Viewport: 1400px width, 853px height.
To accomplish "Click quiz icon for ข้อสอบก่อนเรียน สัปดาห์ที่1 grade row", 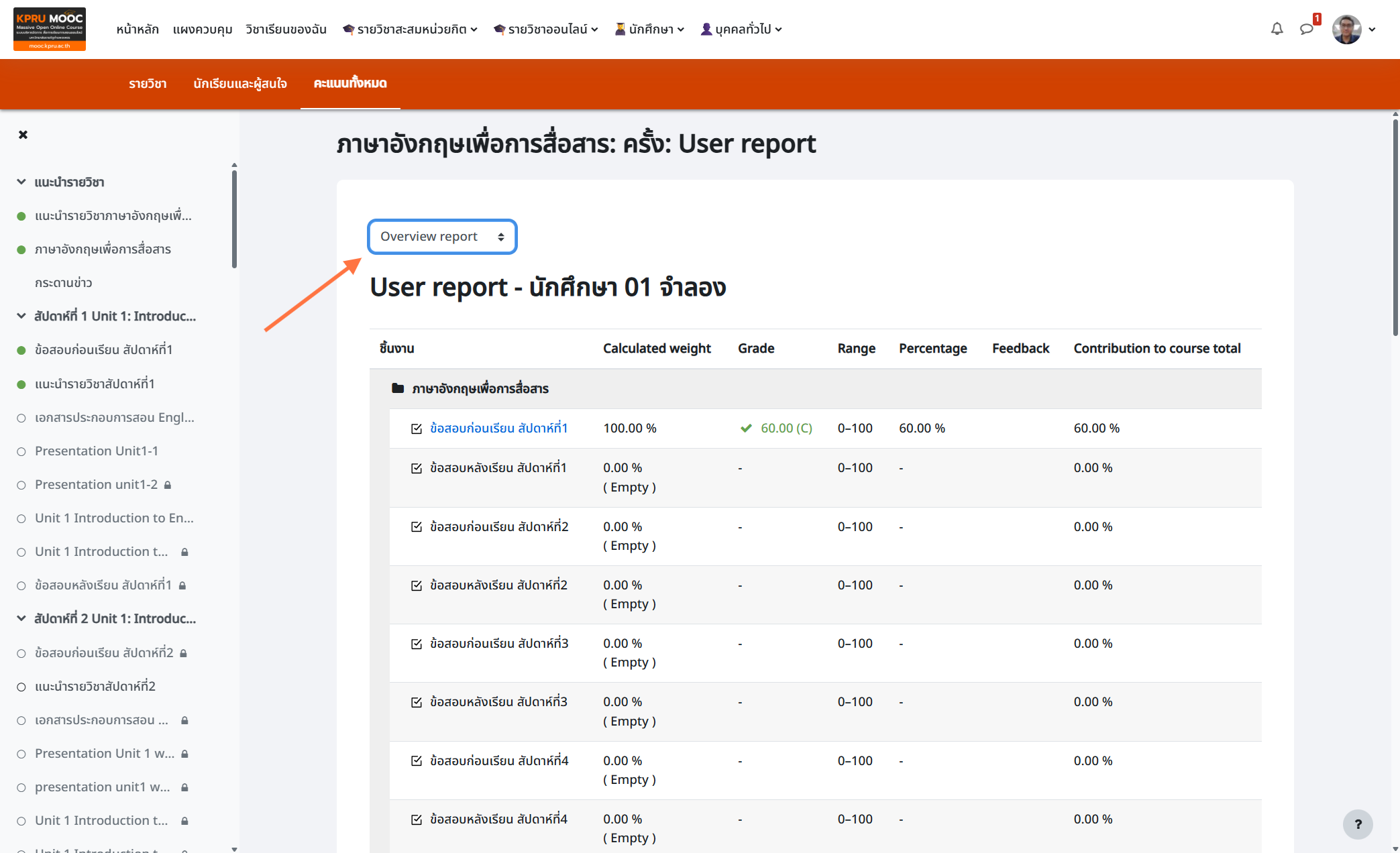I will (x=417, y=429).
